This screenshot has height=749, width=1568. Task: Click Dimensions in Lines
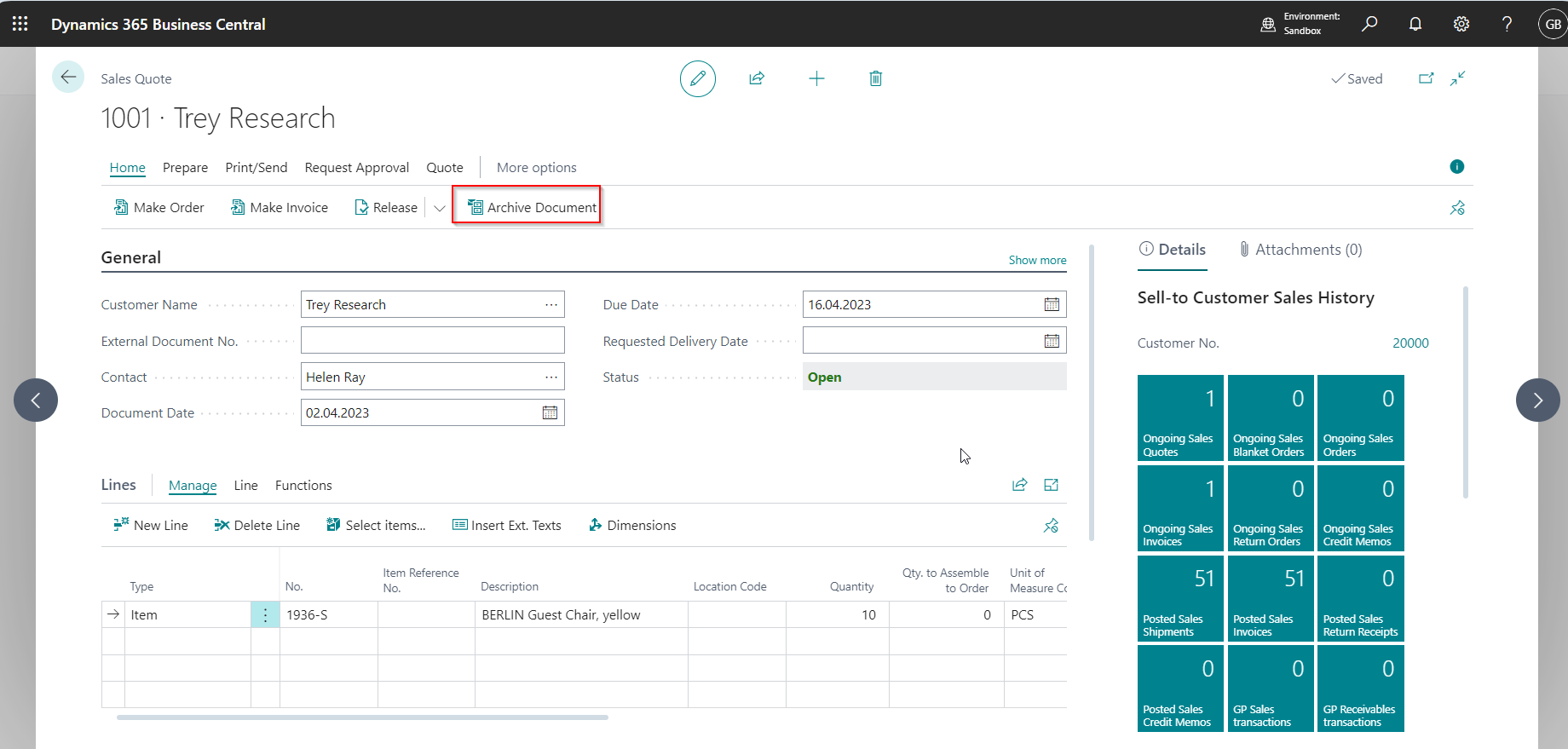(x=632, y=526)
